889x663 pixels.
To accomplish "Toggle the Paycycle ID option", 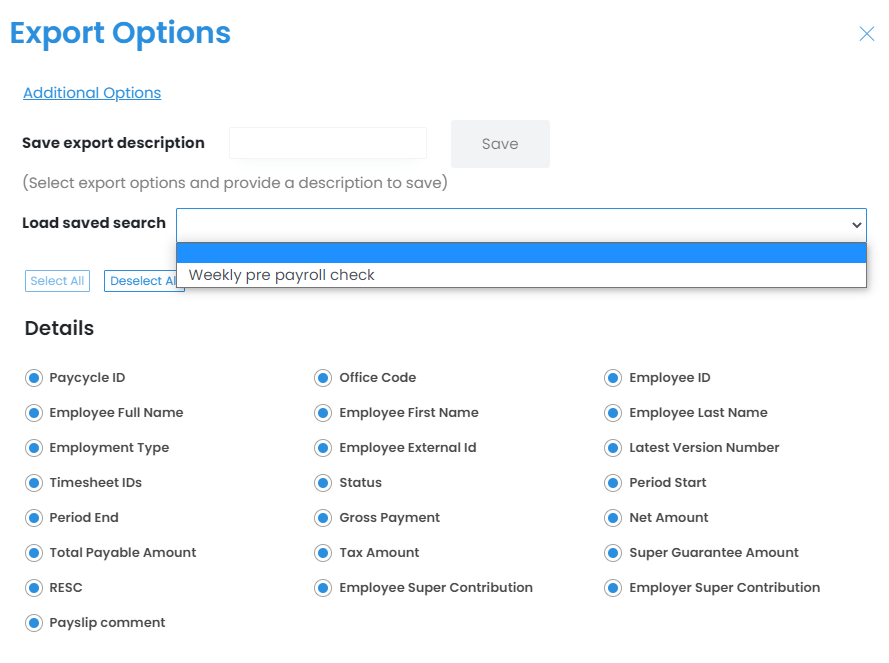I will [33, 378].
